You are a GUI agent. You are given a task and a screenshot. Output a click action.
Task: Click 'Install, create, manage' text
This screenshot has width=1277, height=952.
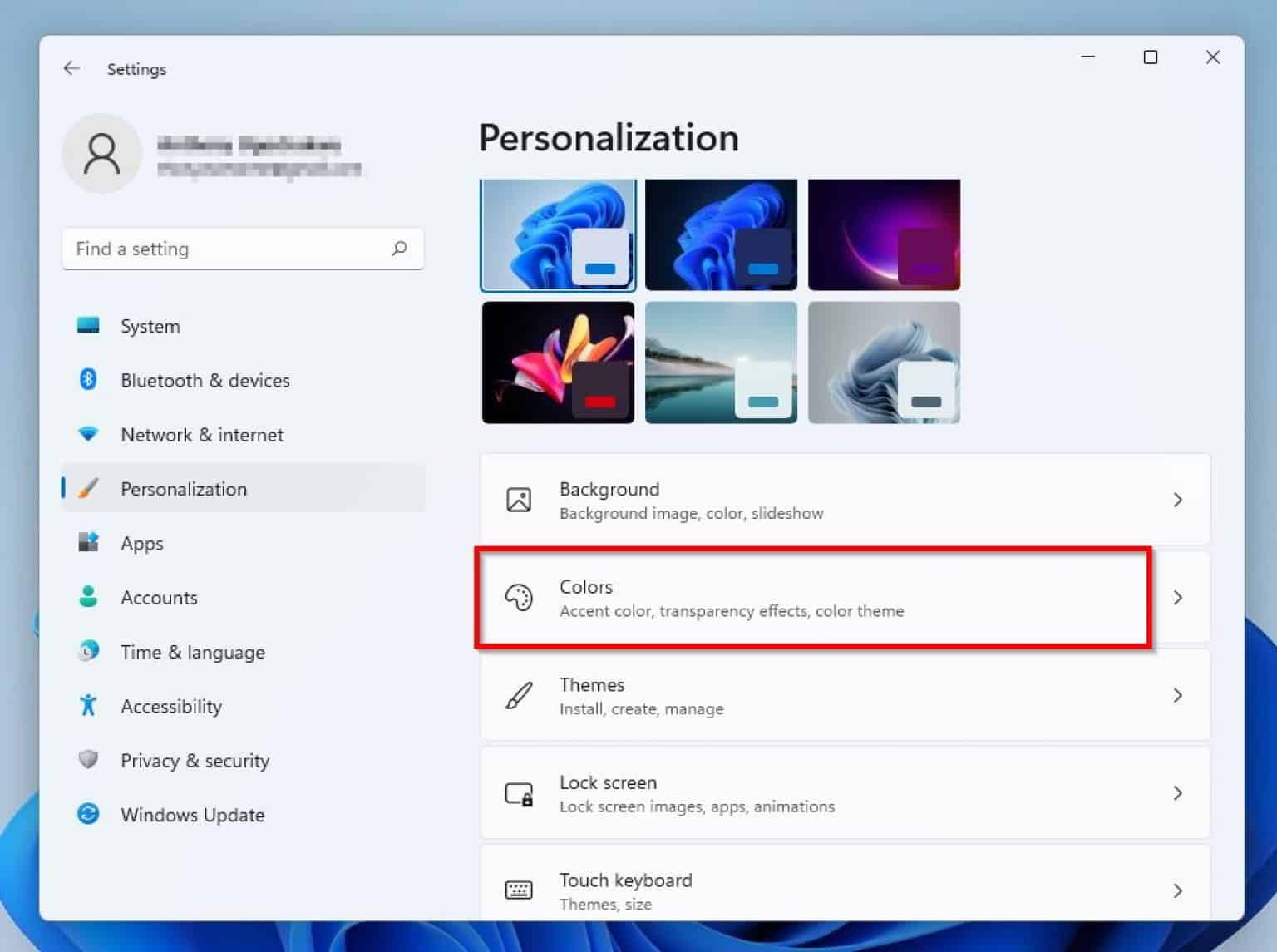642,709
